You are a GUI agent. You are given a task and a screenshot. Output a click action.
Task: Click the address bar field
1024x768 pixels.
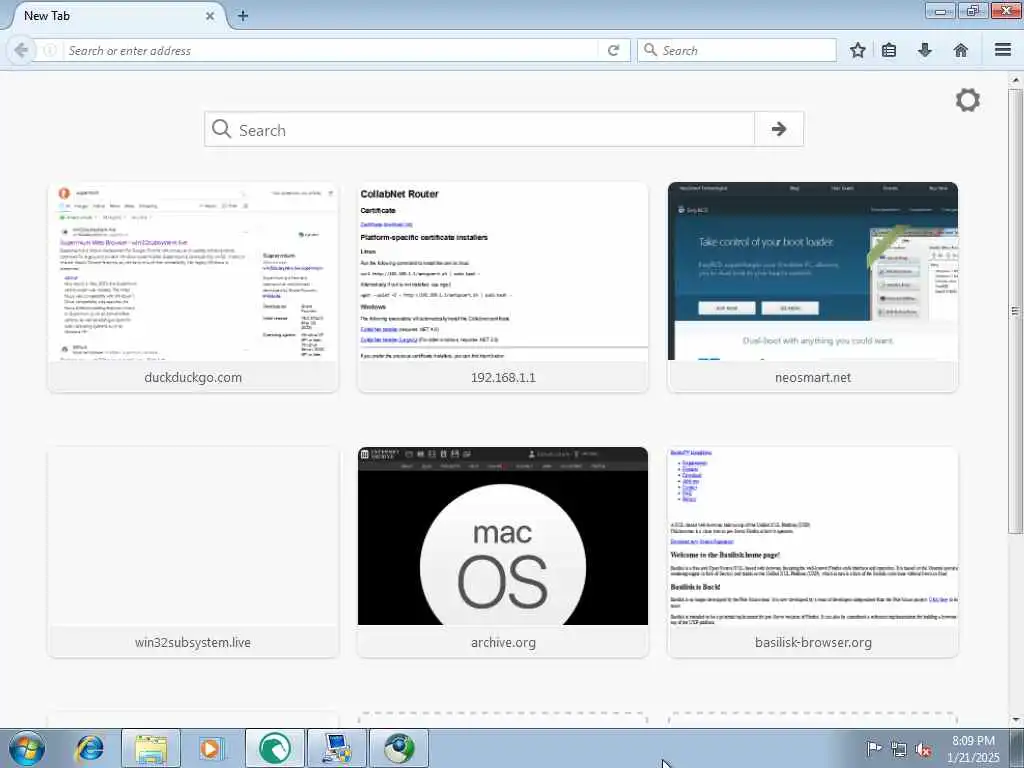(330, 50)
